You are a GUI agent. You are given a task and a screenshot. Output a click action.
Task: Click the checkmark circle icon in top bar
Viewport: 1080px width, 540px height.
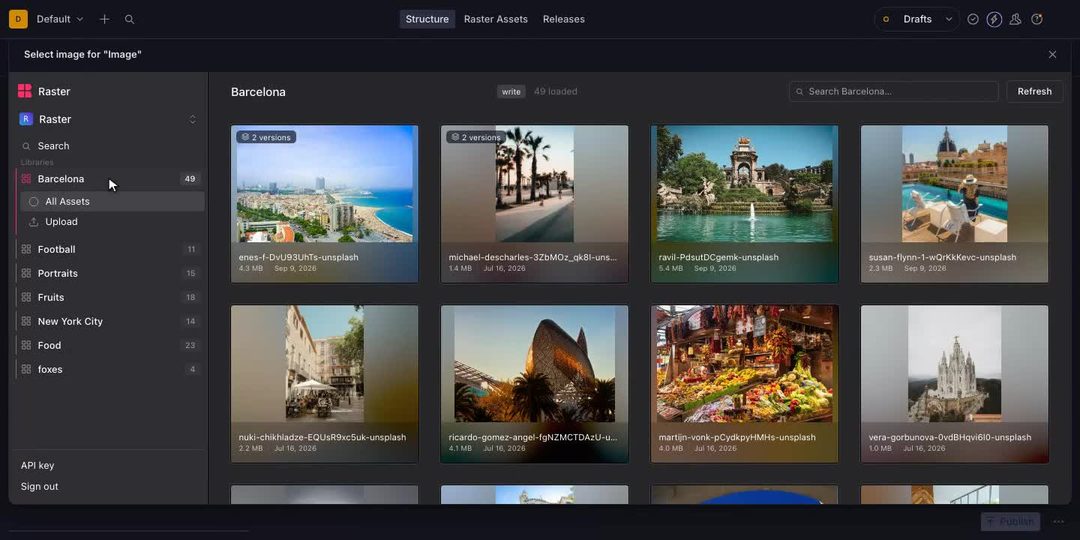pos(973,19)
